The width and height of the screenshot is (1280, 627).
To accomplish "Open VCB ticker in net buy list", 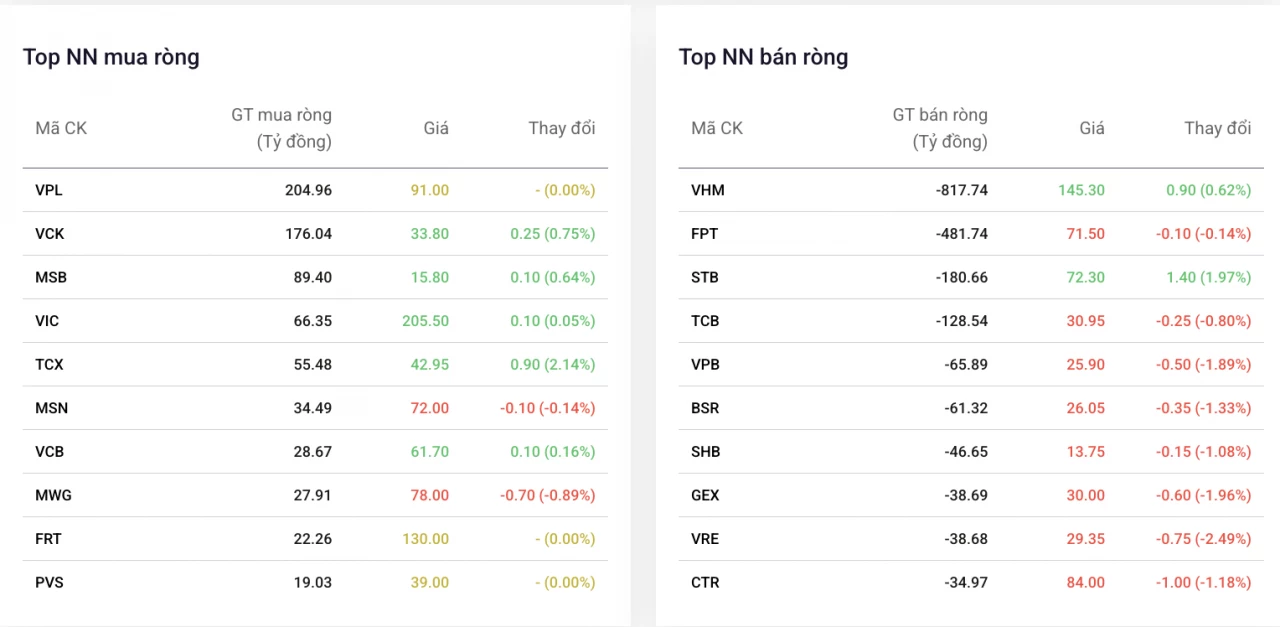I will coord(49,452).
